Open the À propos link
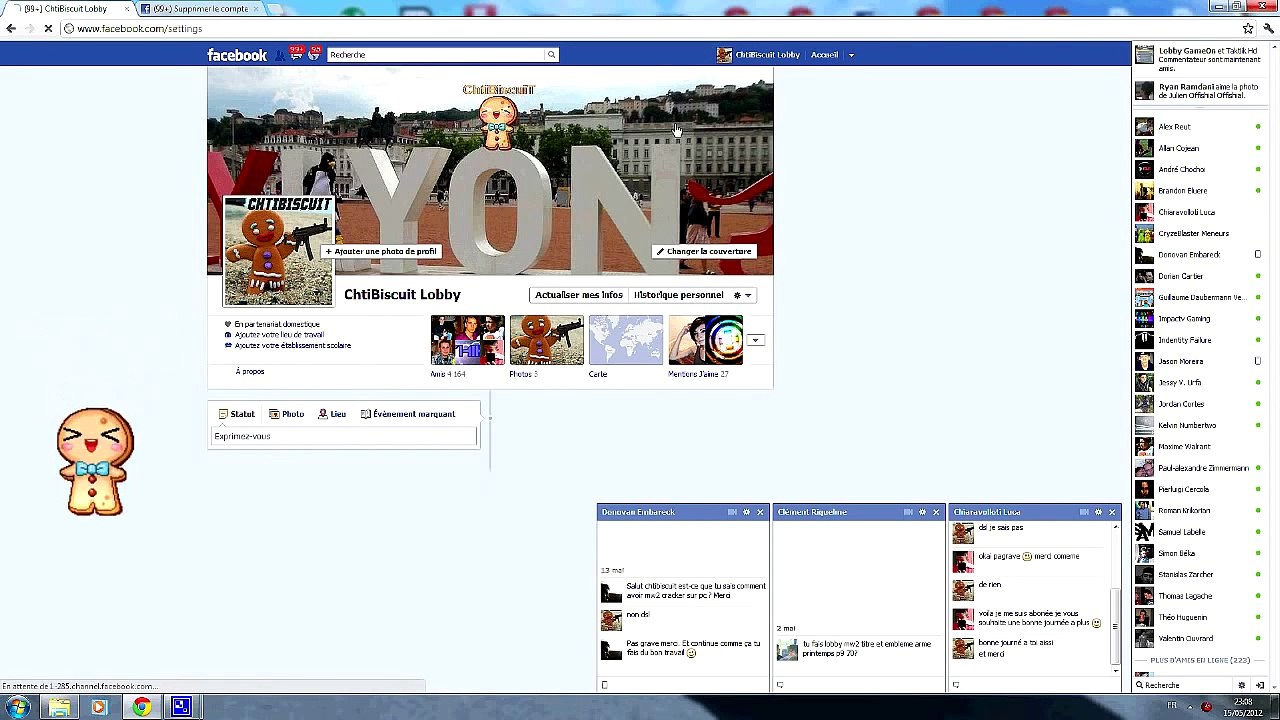1280x720 pixels. coord(250,372)
